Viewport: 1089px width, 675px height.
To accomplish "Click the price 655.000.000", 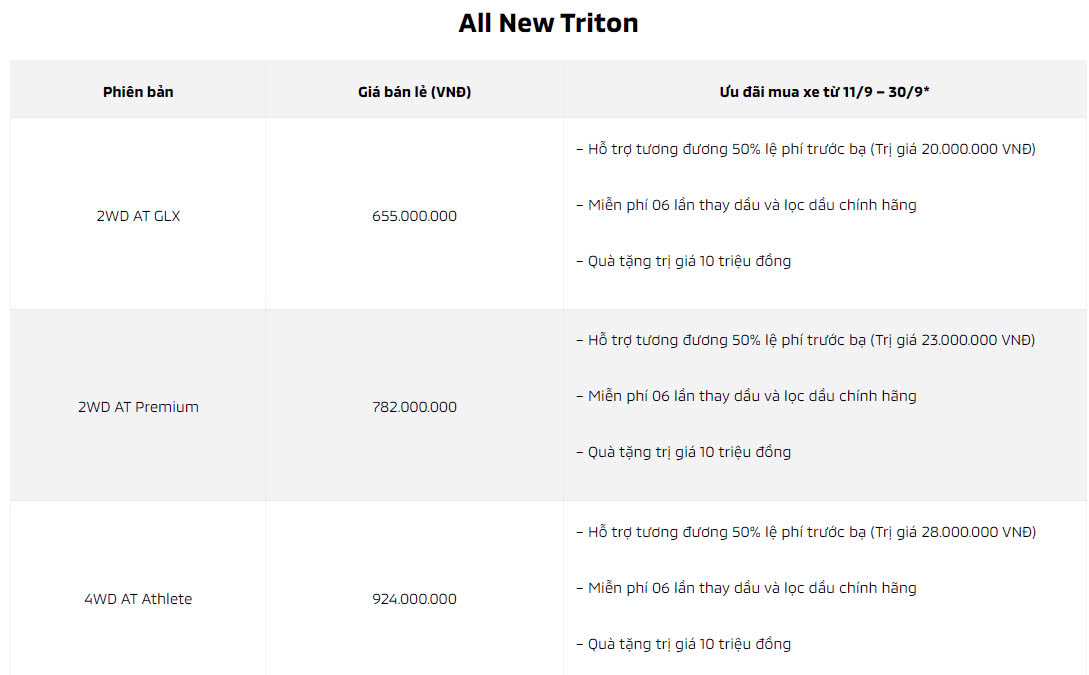I will 414,216.
